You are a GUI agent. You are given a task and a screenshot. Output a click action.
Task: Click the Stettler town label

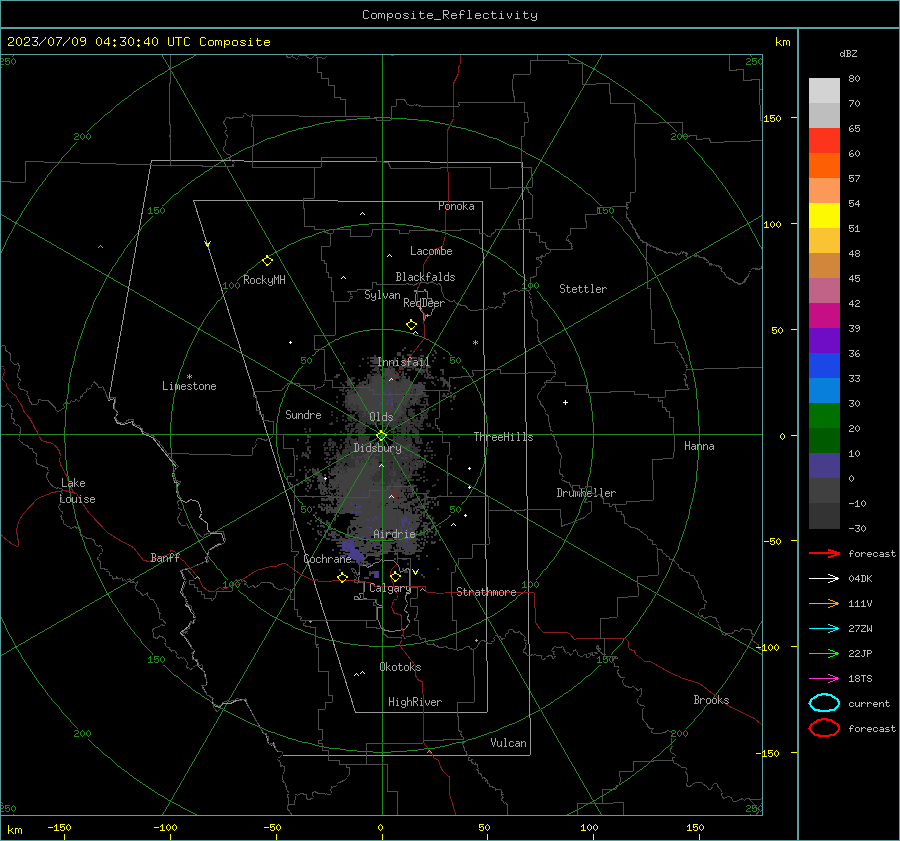[x=583, y=289]
